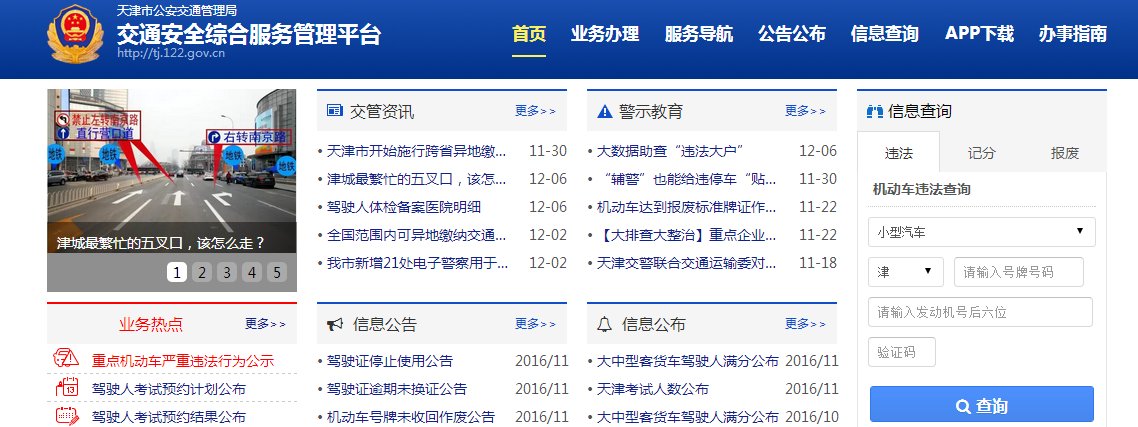Screen dimensions: 1138x427
Task: Click the police emblem logo
Action: coord(75,34)
